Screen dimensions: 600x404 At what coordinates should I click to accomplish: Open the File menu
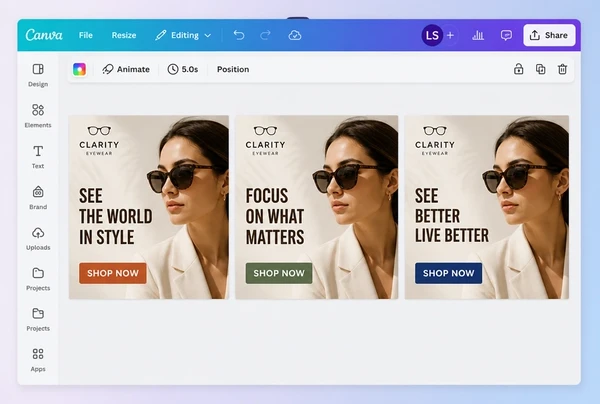[86, 35]
